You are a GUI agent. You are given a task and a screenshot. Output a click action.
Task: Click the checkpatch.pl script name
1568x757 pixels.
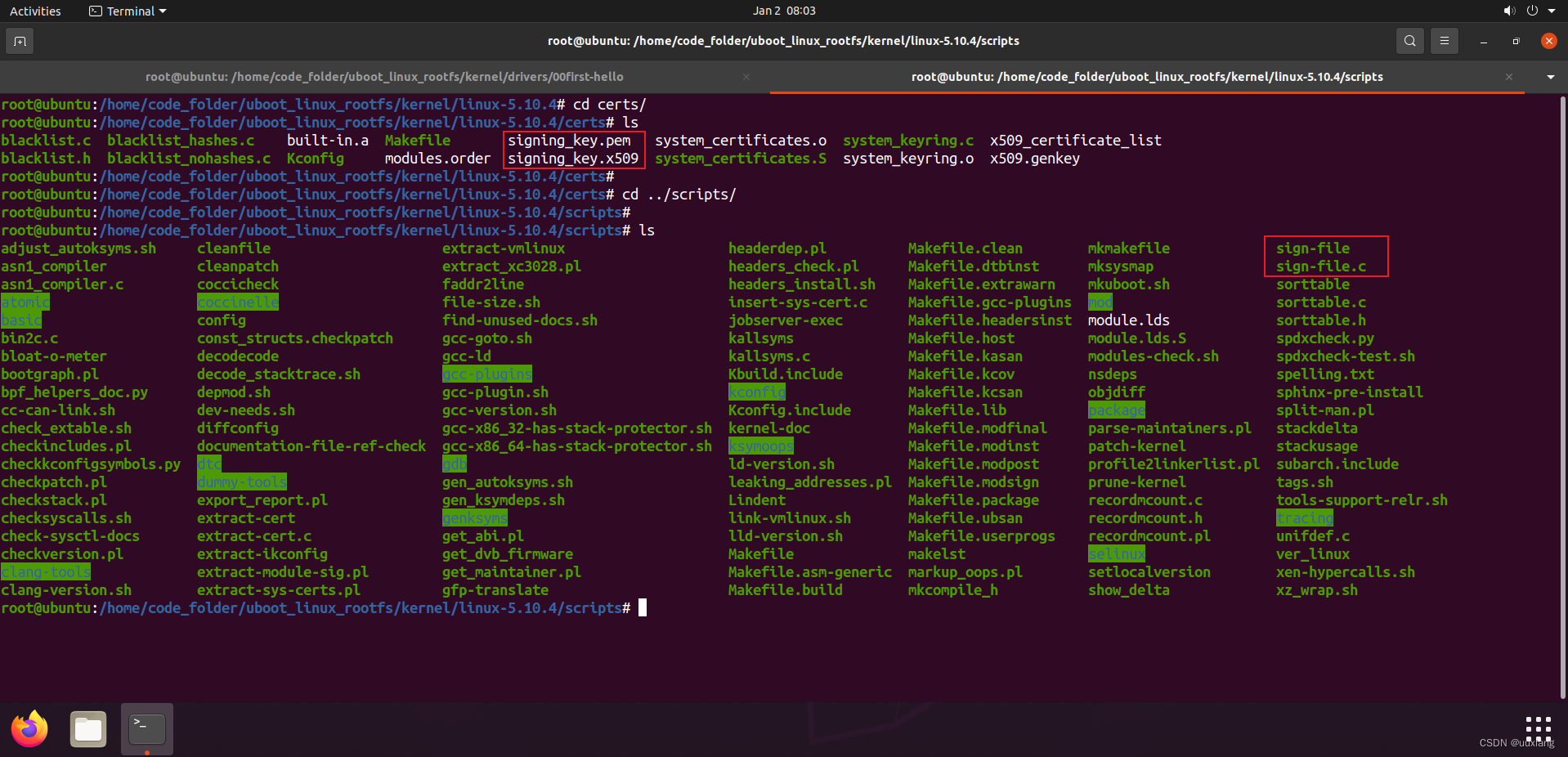[54, 482]
